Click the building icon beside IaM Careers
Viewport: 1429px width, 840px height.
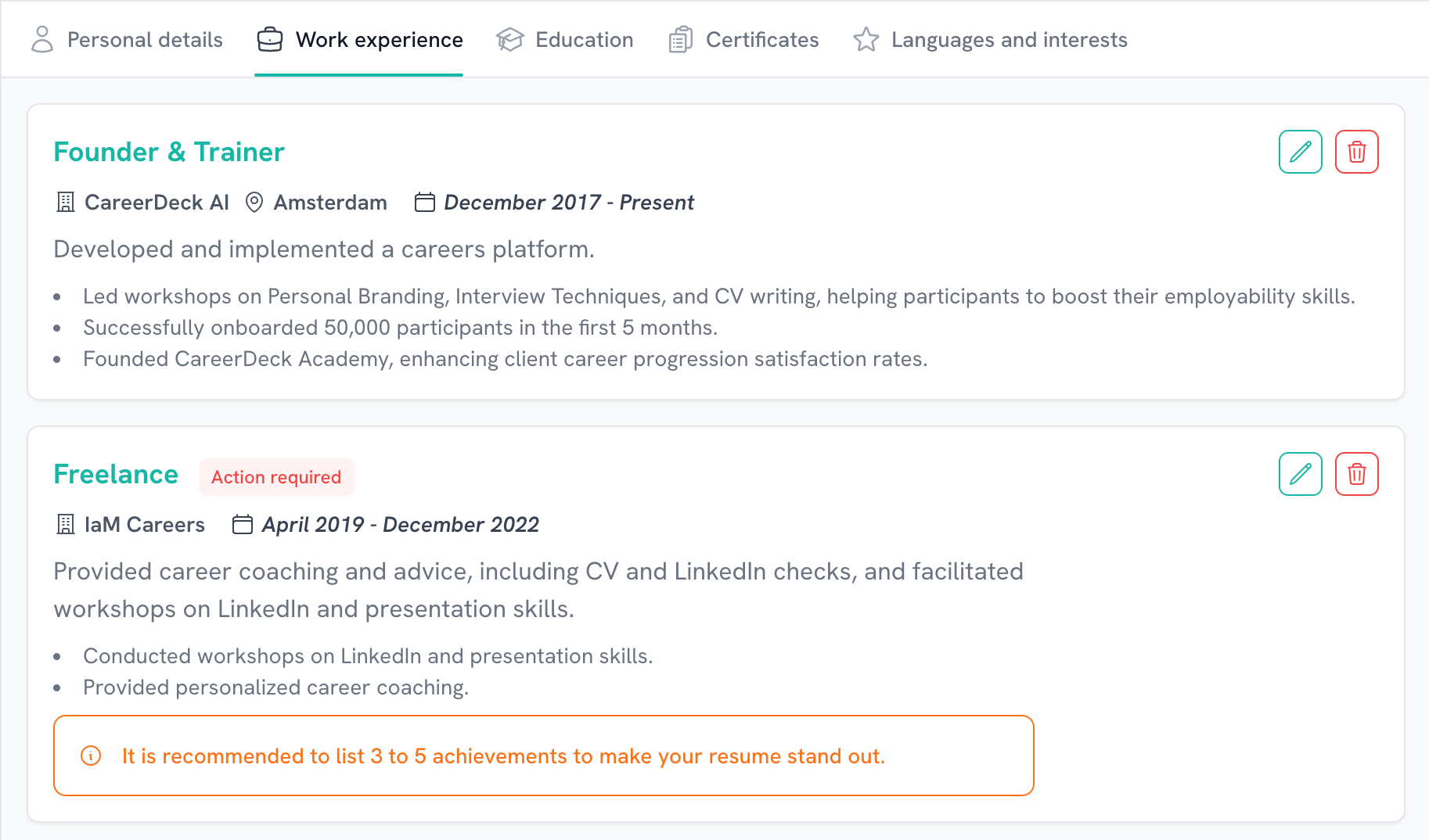(x=65, y=524)
